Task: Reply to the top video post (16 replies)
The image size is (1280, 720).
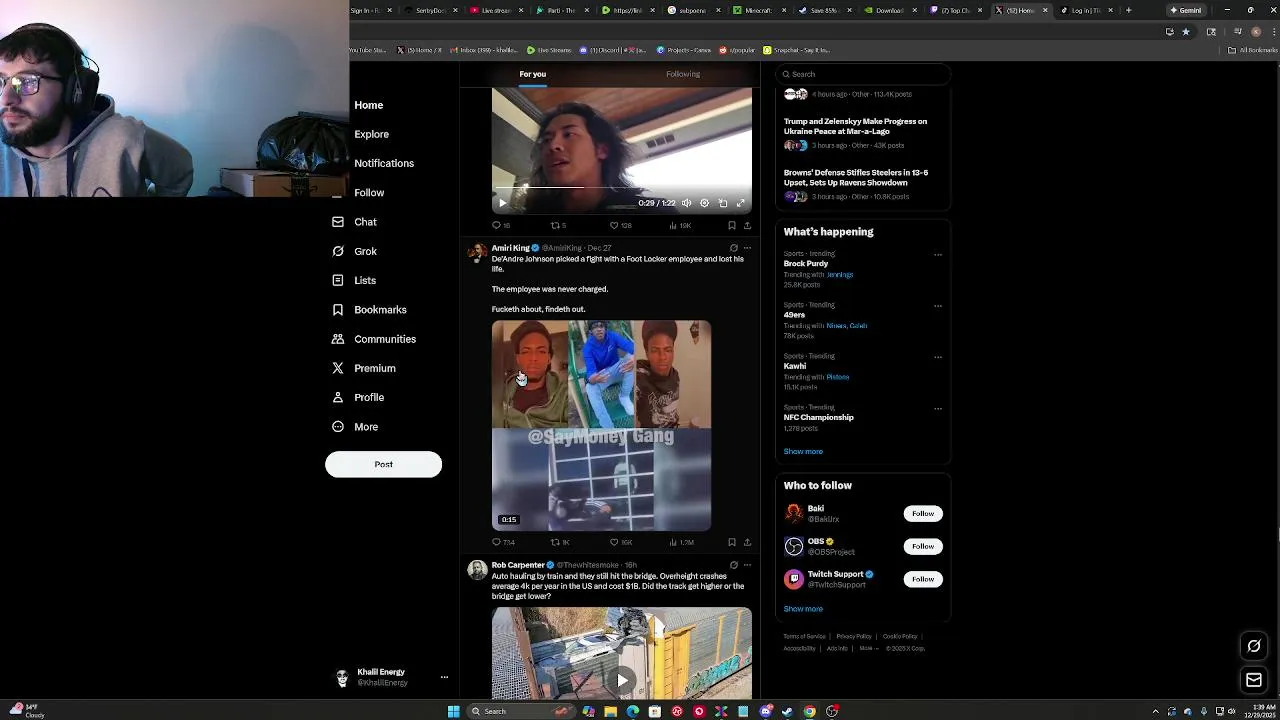Action: (x=501, y=225)
